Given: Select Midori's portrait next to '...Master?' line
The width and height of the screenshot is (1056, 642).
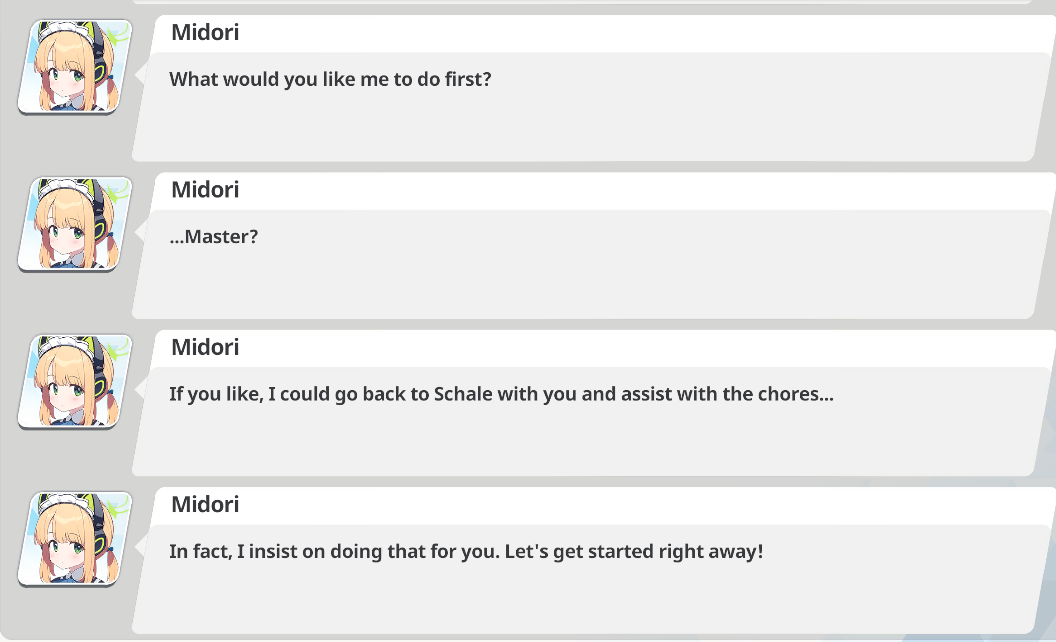Looking at the screenshot, I should click(75, 224).
